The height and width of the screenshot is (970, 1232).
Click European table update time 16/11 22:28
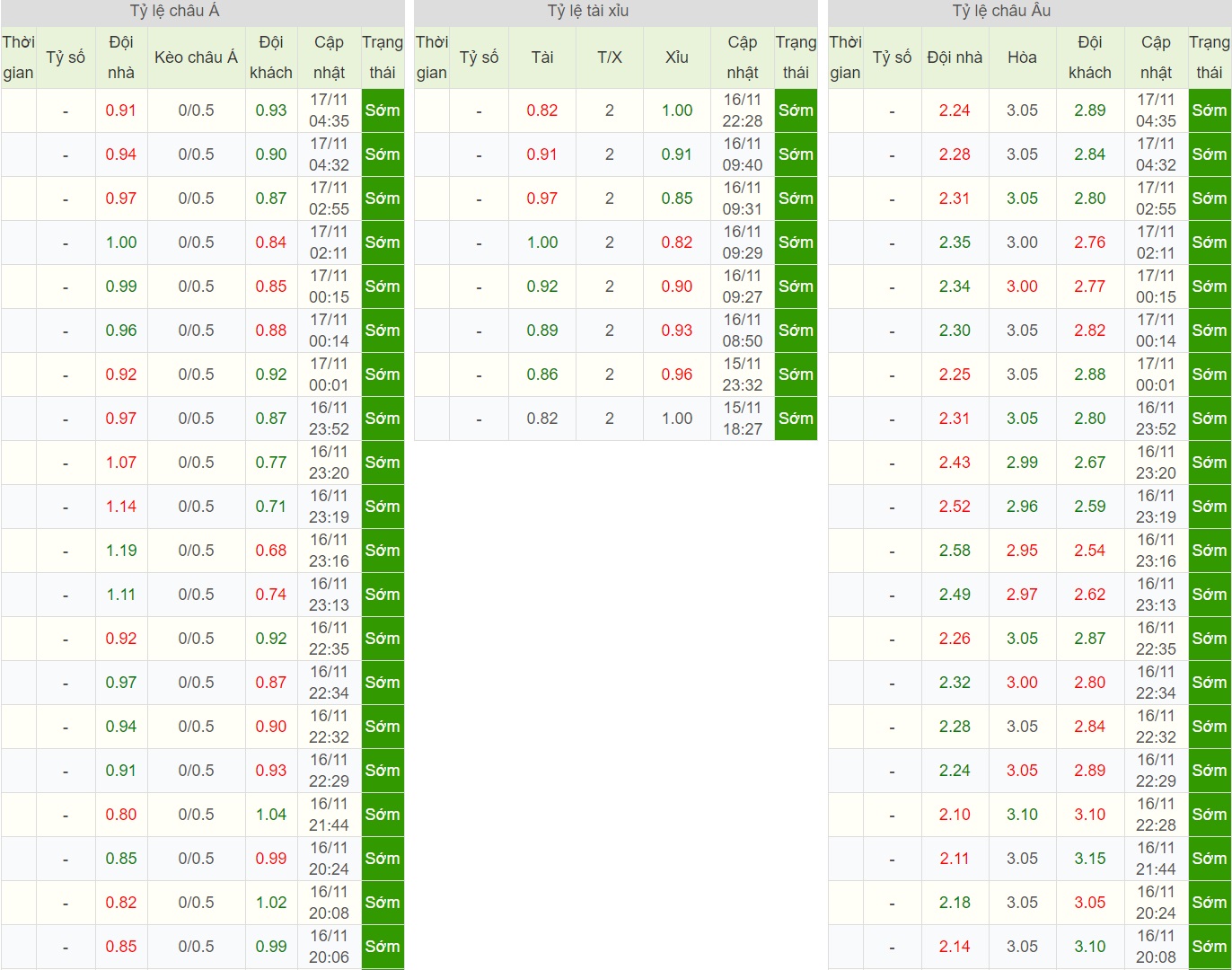1156,815
